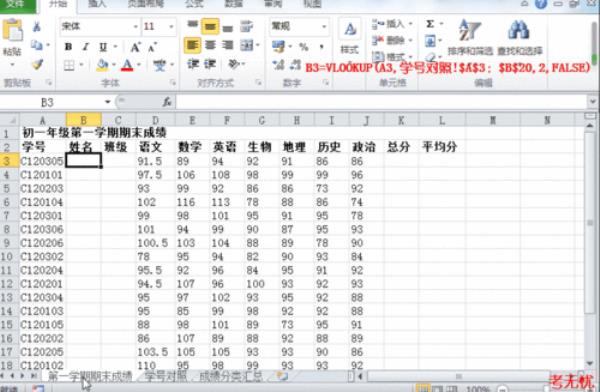Image resolution: width=600 pixels, height=392 pixels.
Task: Click the vertical scrollbar down arrow
Action: (x=589, y=363)
